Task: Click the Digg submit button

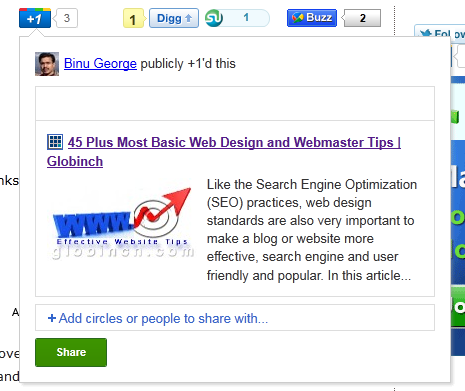Action: pyautogui.click(x=174, y=18)
